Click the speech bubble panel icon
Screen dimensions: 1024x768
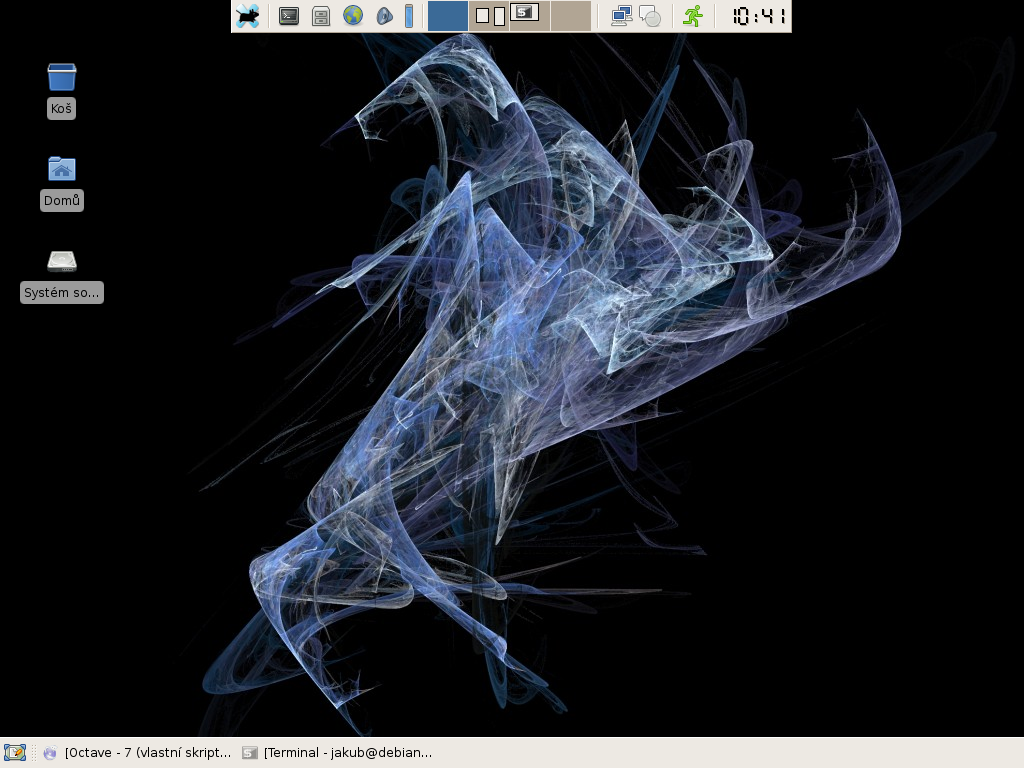coord(650,17)
